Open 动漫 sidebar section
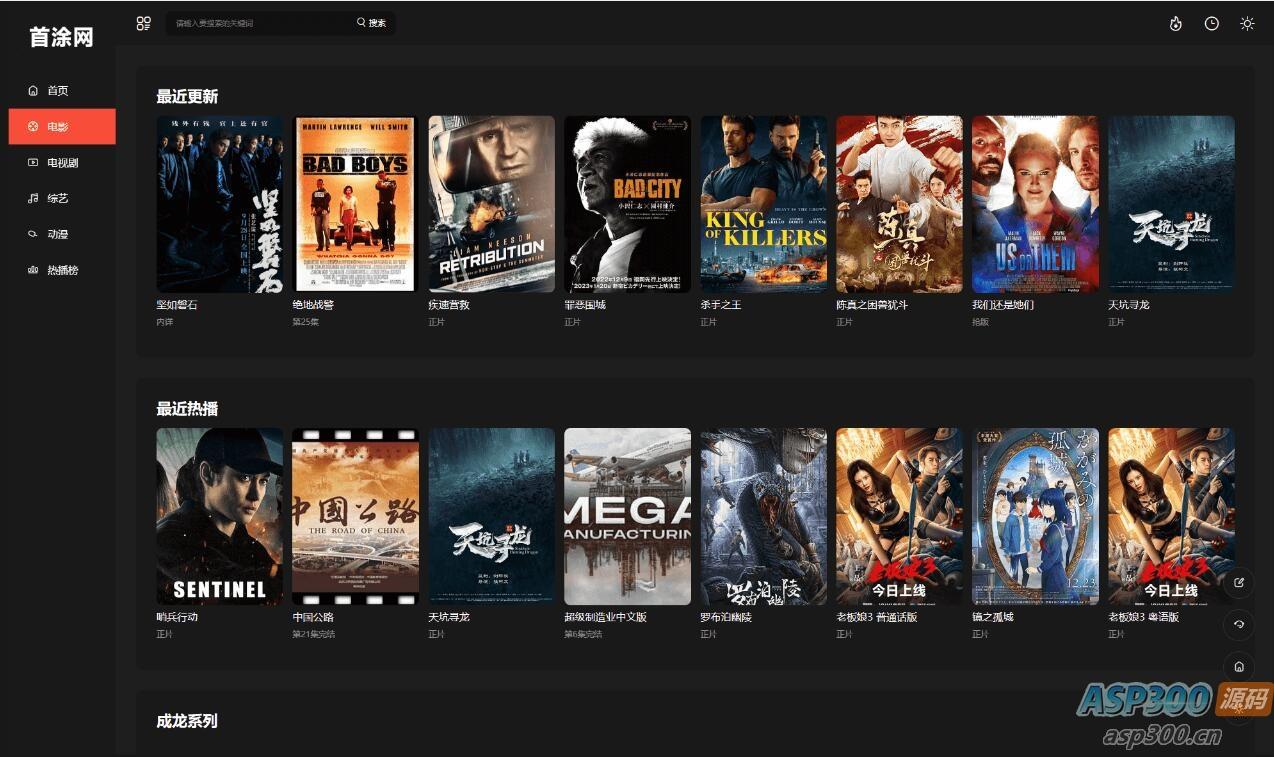 [x=58, y=234]
